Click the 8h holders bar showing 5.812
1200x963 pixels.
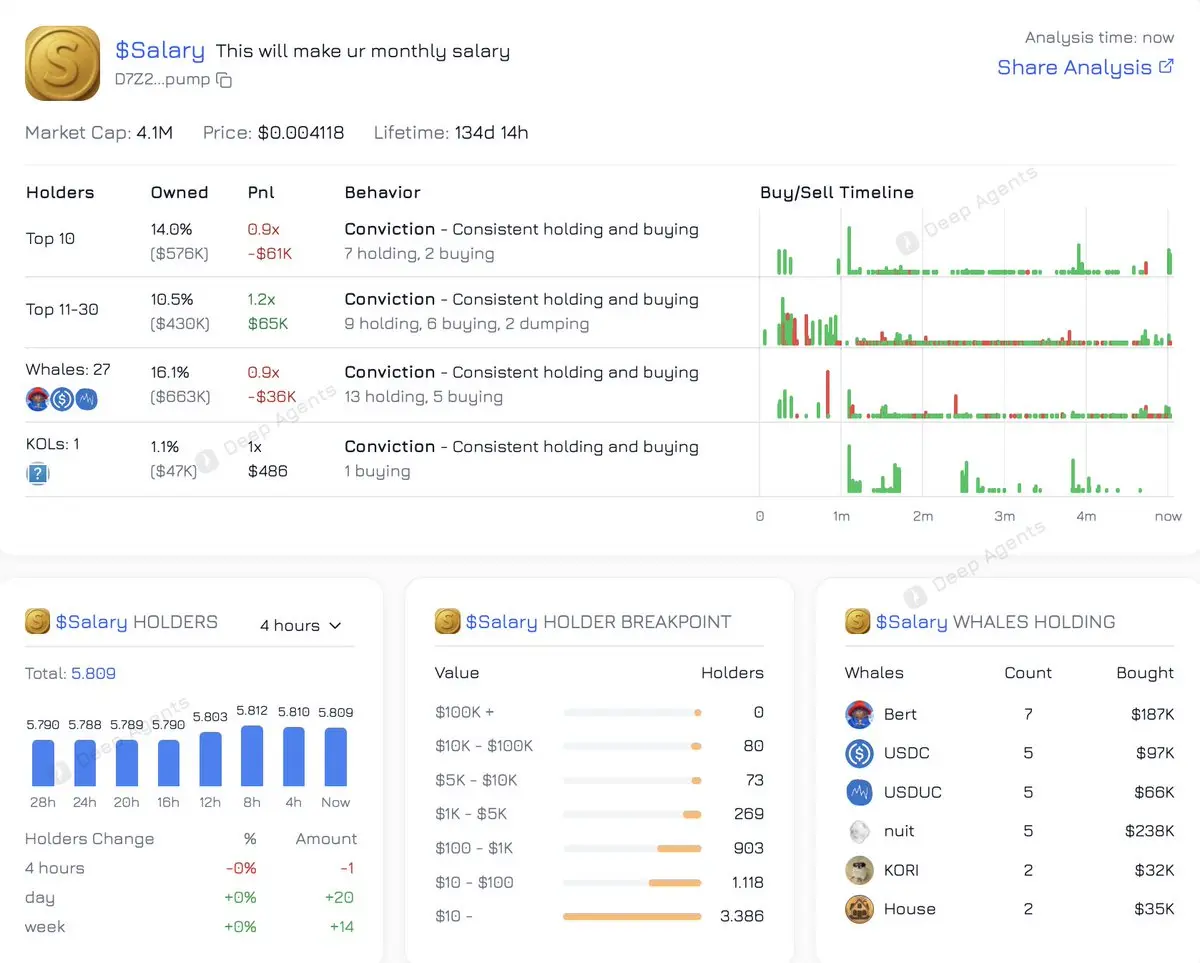coord(252,755)
